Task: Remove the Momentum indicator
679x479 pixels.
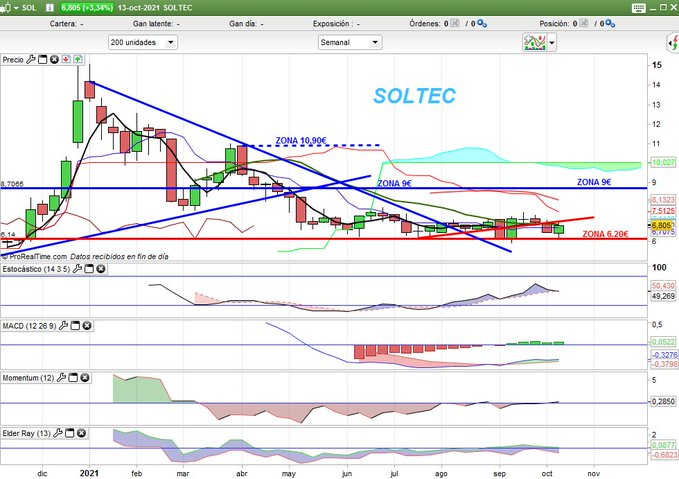Action: tap(85, 378)
